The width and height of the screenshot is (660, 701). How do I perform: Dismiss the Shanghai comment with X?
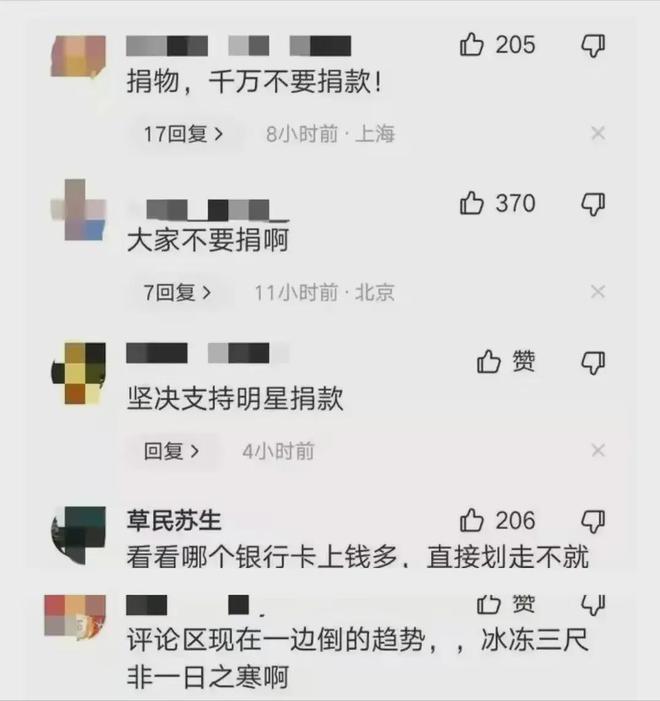(598, 133)
